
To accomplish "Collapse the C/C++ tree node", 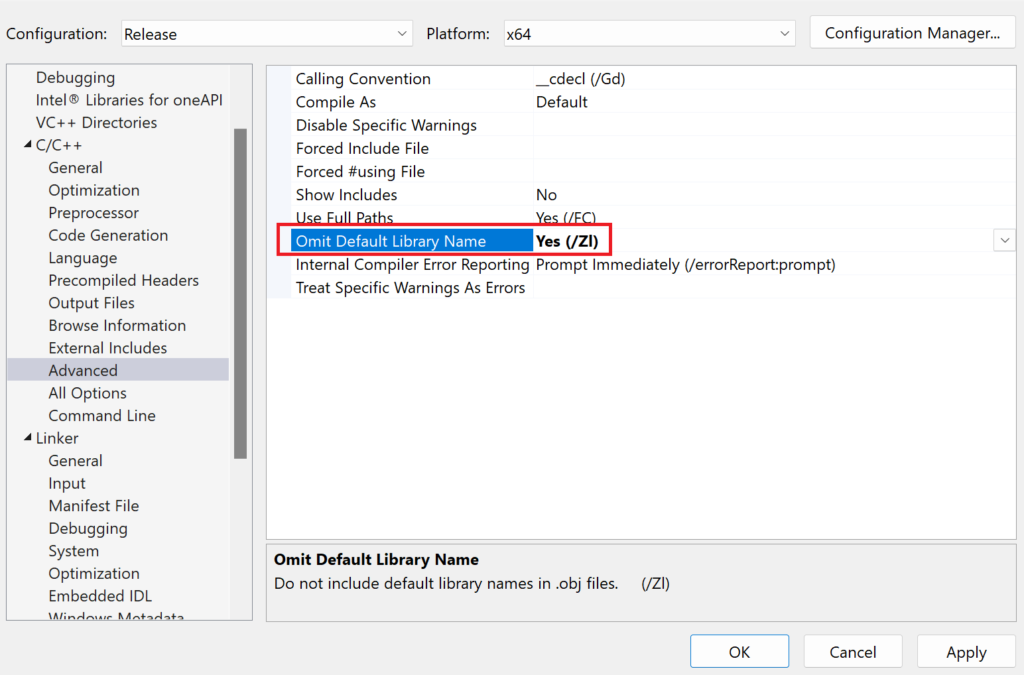I will tap(27, 145).
